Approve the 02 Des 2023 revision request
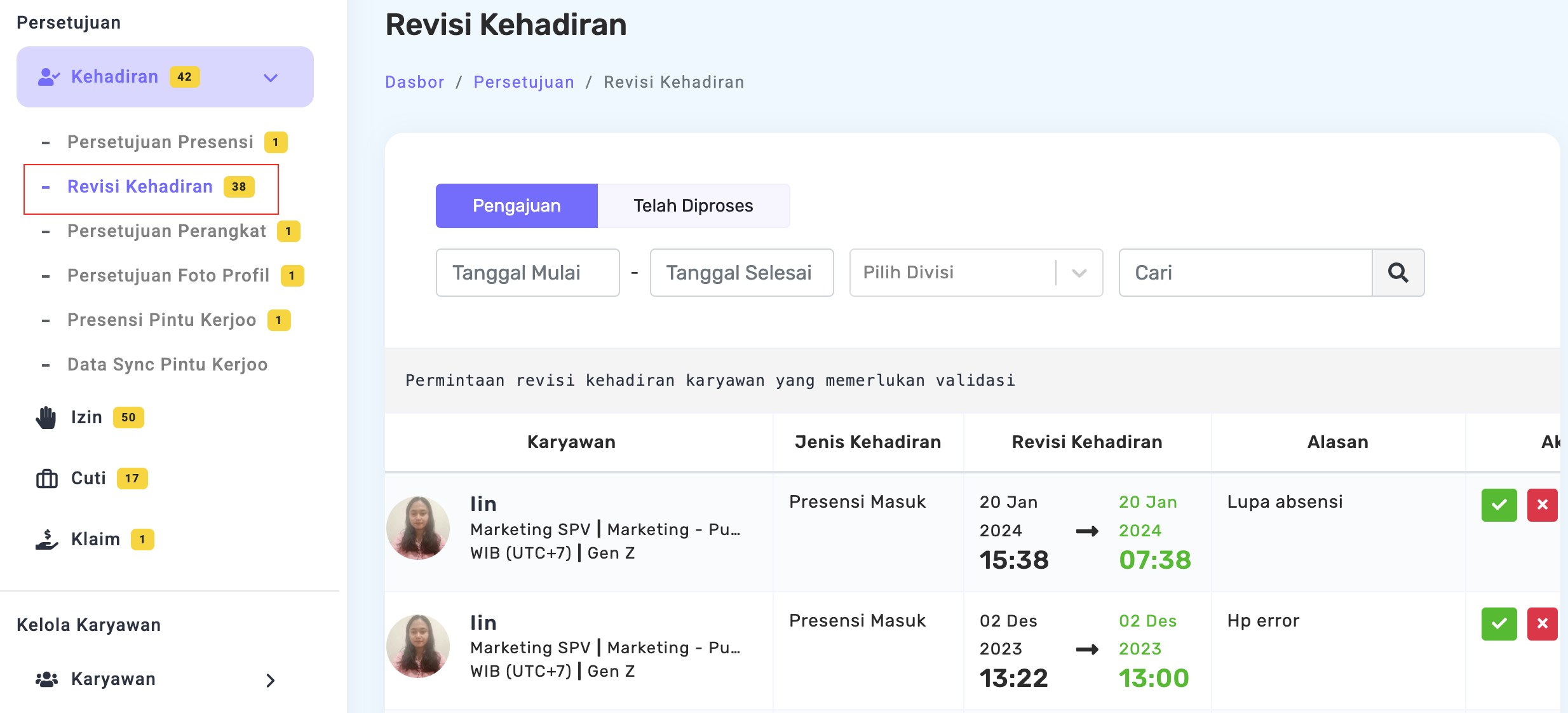The image size is (1568, 713). (x=1499, y=623)
